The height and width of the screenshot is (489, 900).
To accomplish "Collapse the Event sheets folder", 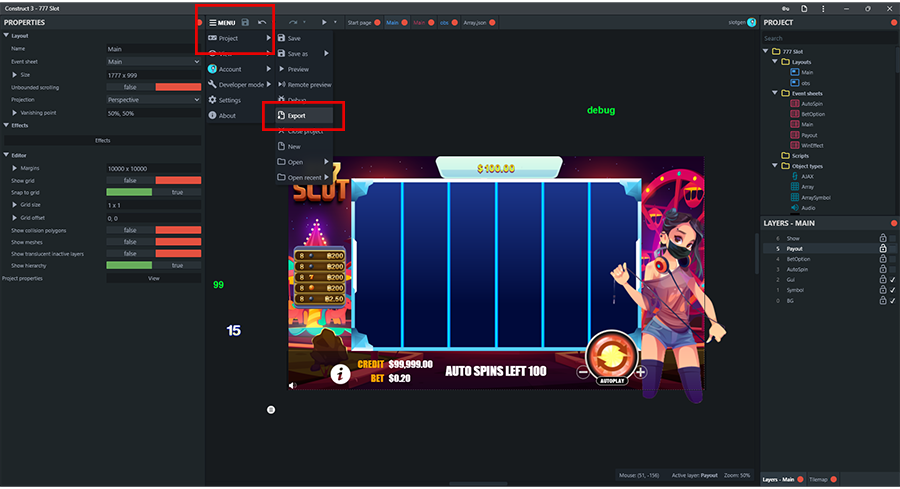I will pos(775,93).
